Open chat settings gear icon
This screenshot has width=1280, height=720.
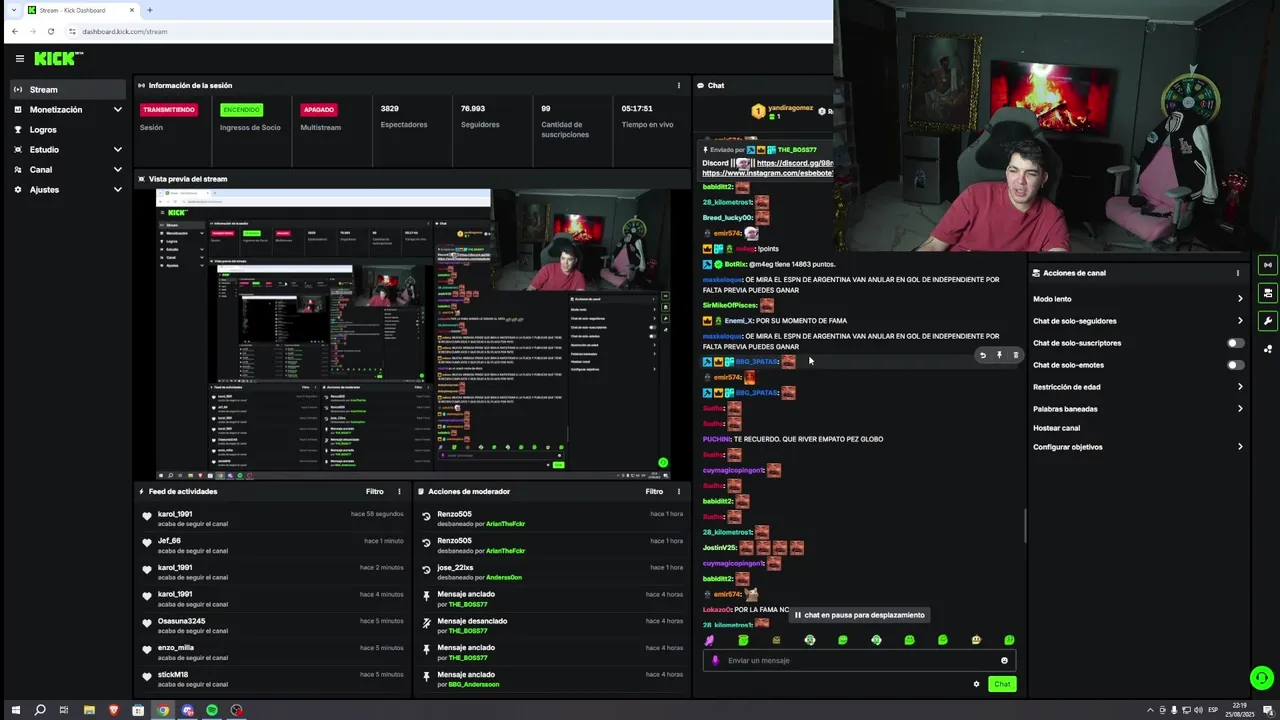click(976, 684)
